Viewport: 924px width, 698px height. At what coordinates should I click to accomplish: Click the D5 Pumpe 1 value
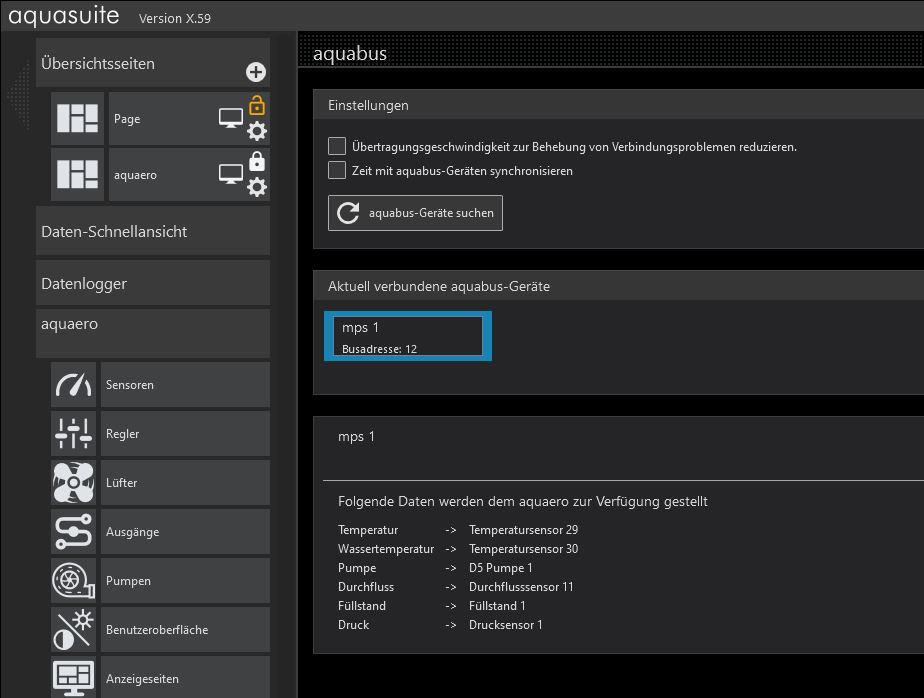pos(501,568)
